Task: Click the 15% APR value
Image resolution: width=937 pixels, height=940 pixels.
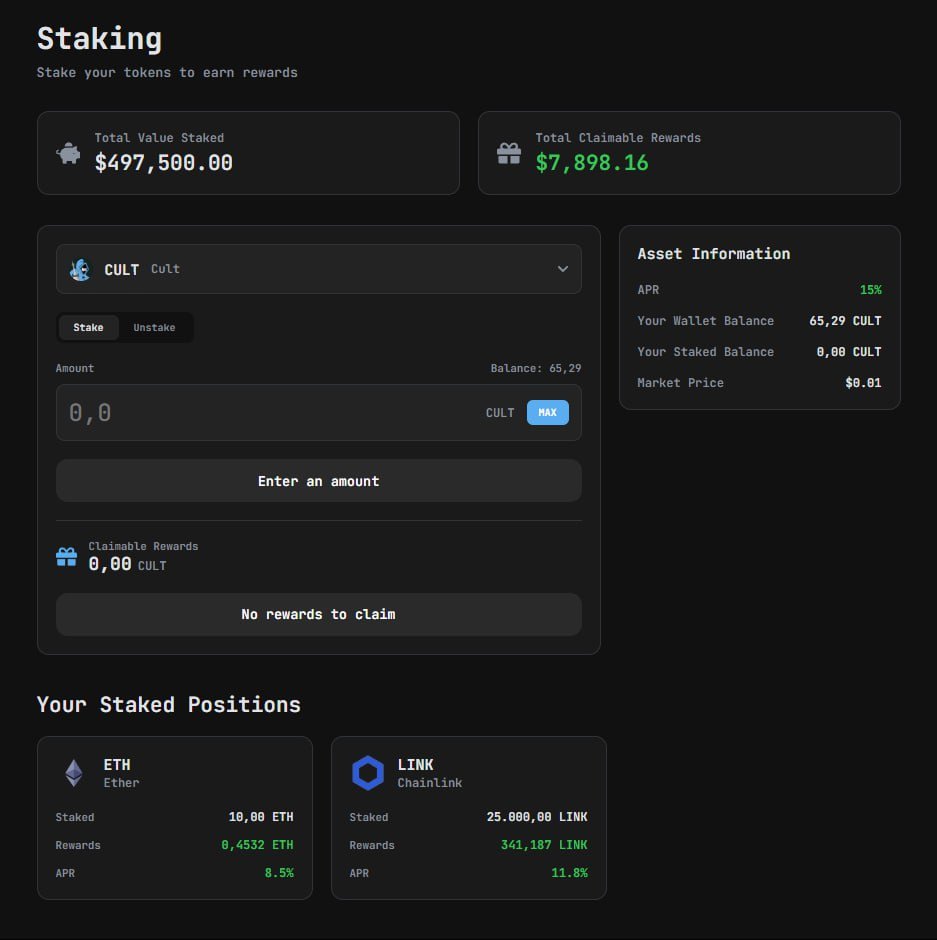Action: click(x=870, y=290)
